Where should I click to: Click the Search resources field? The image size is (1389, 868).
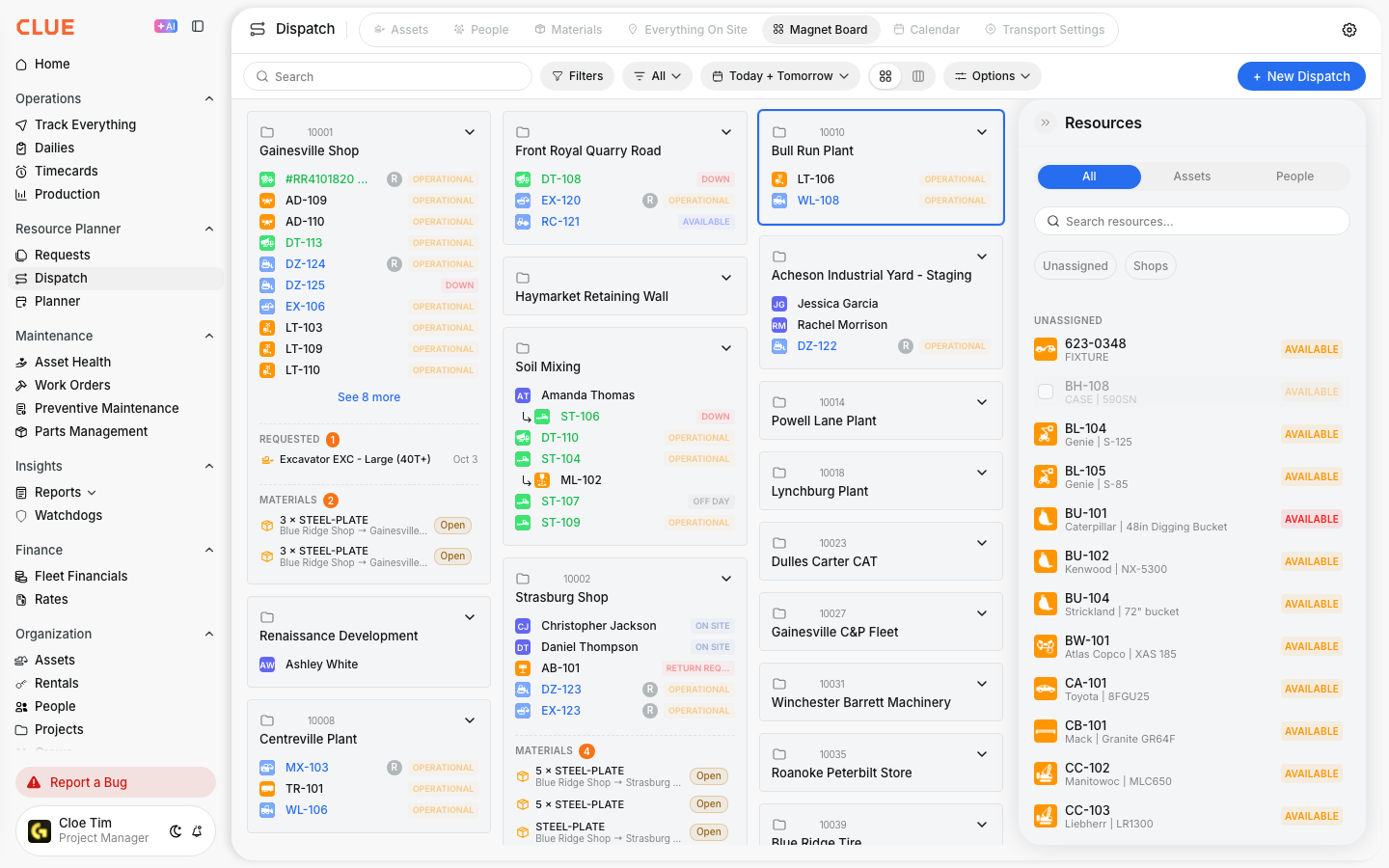1192,221
